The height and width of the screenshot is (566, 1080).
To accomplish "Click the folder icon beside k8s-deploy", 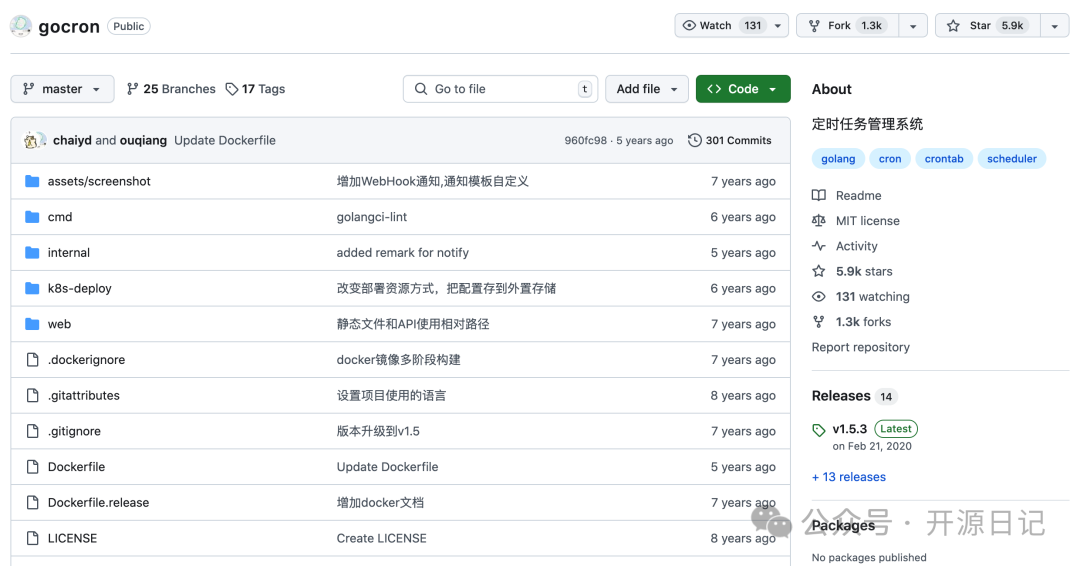I will pyautogui.click(x=32, y=289).
